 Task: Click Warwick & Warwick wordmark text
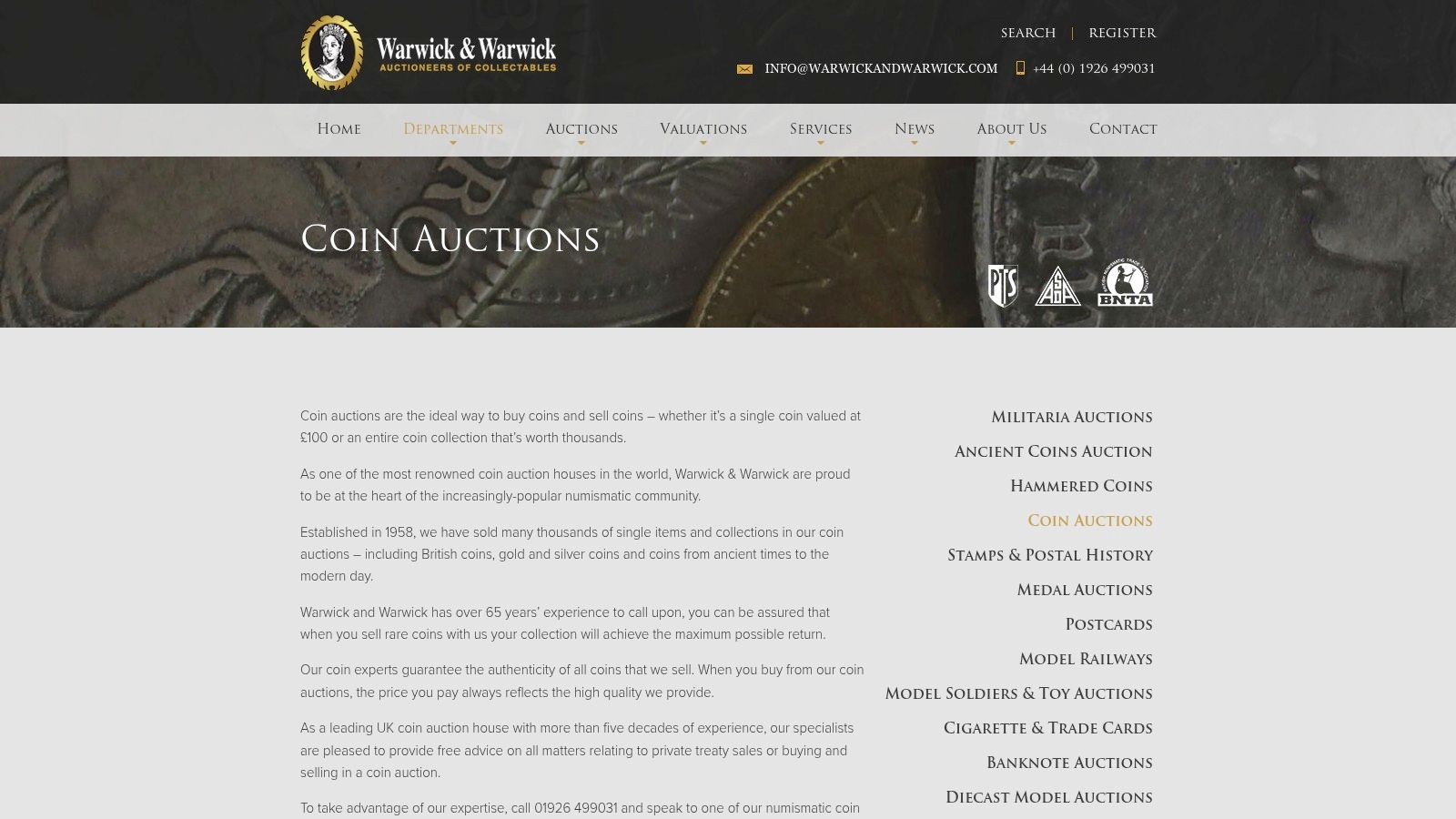[466, 49]
